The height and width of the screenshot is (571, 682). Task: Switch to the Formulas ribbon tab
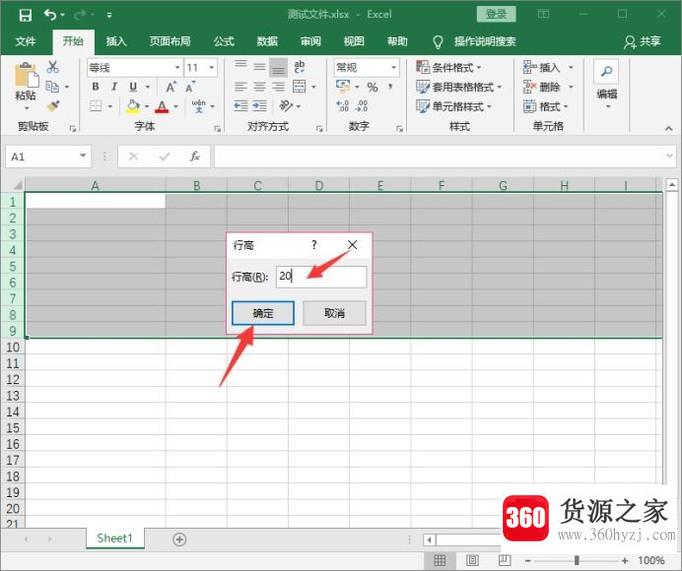(224, 41)
